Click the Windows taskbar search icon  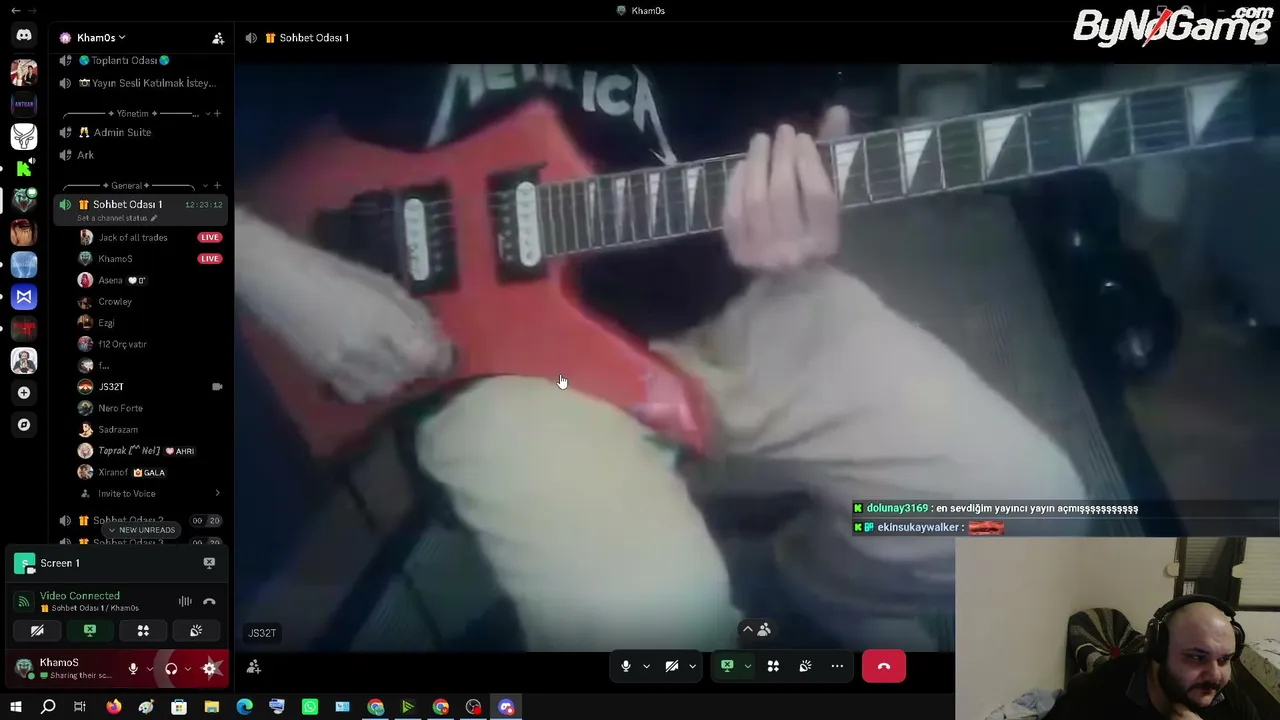point(48,707)
